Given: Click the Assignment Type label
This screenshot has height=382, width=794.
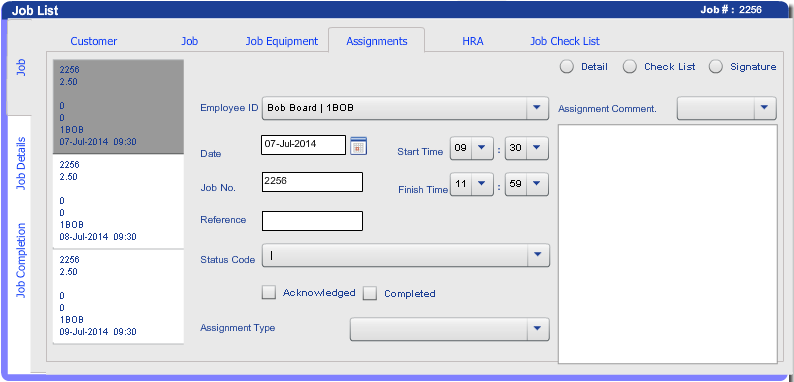Looking at the screenshot, I should [x=237, y=327].
